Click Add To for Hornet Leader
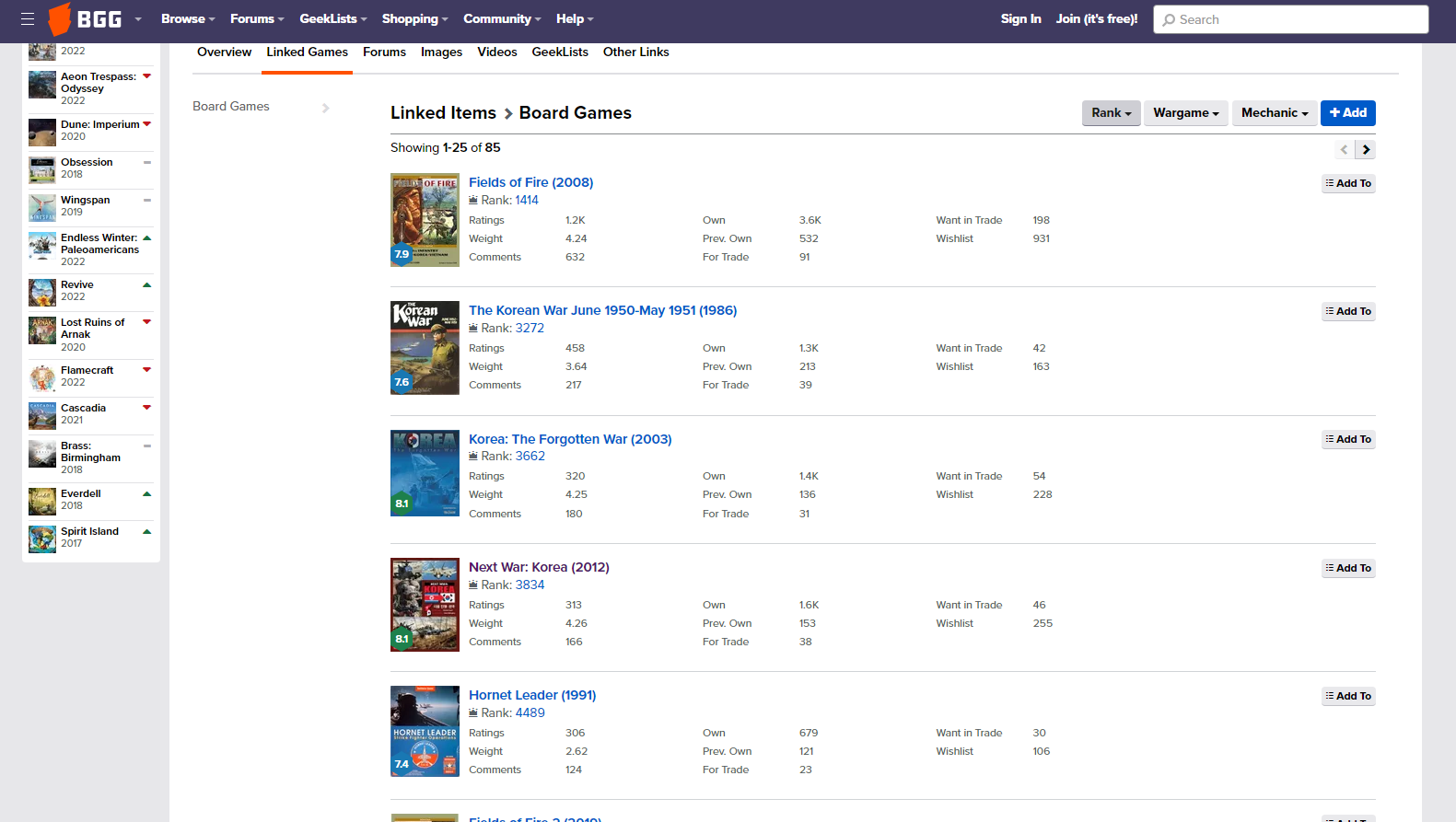 coord(1348,696)
